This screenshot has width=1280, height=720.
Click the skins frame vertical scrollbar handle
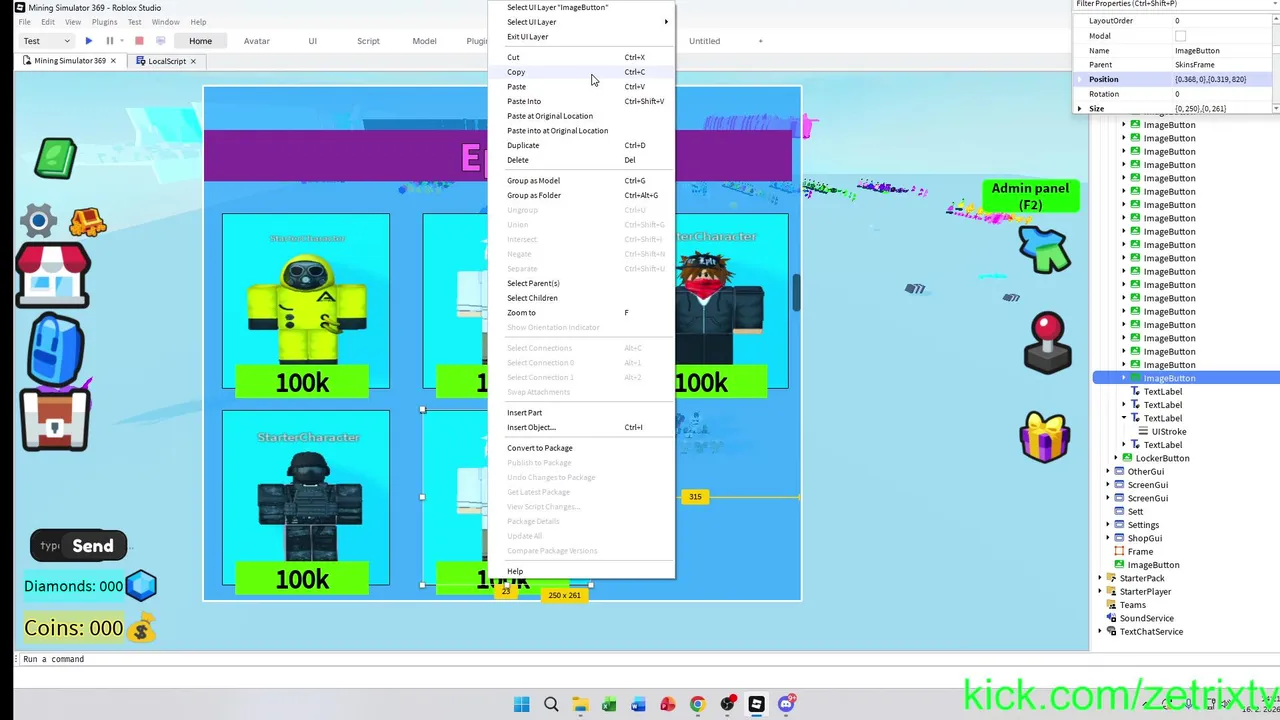797,292
